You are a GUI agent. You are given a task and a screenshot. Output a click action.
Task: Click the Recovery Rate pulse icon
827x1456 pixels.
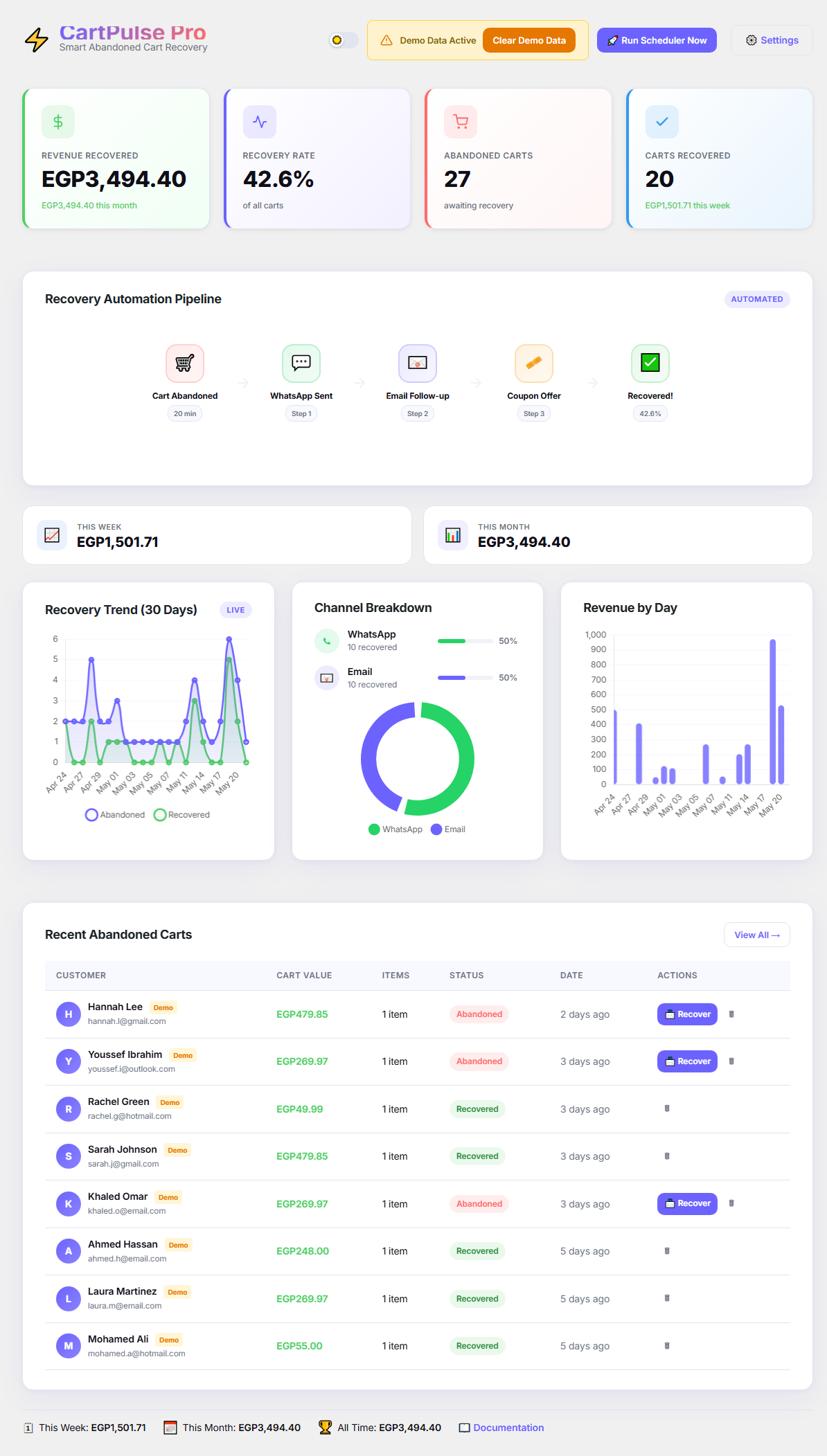(260, 122)
